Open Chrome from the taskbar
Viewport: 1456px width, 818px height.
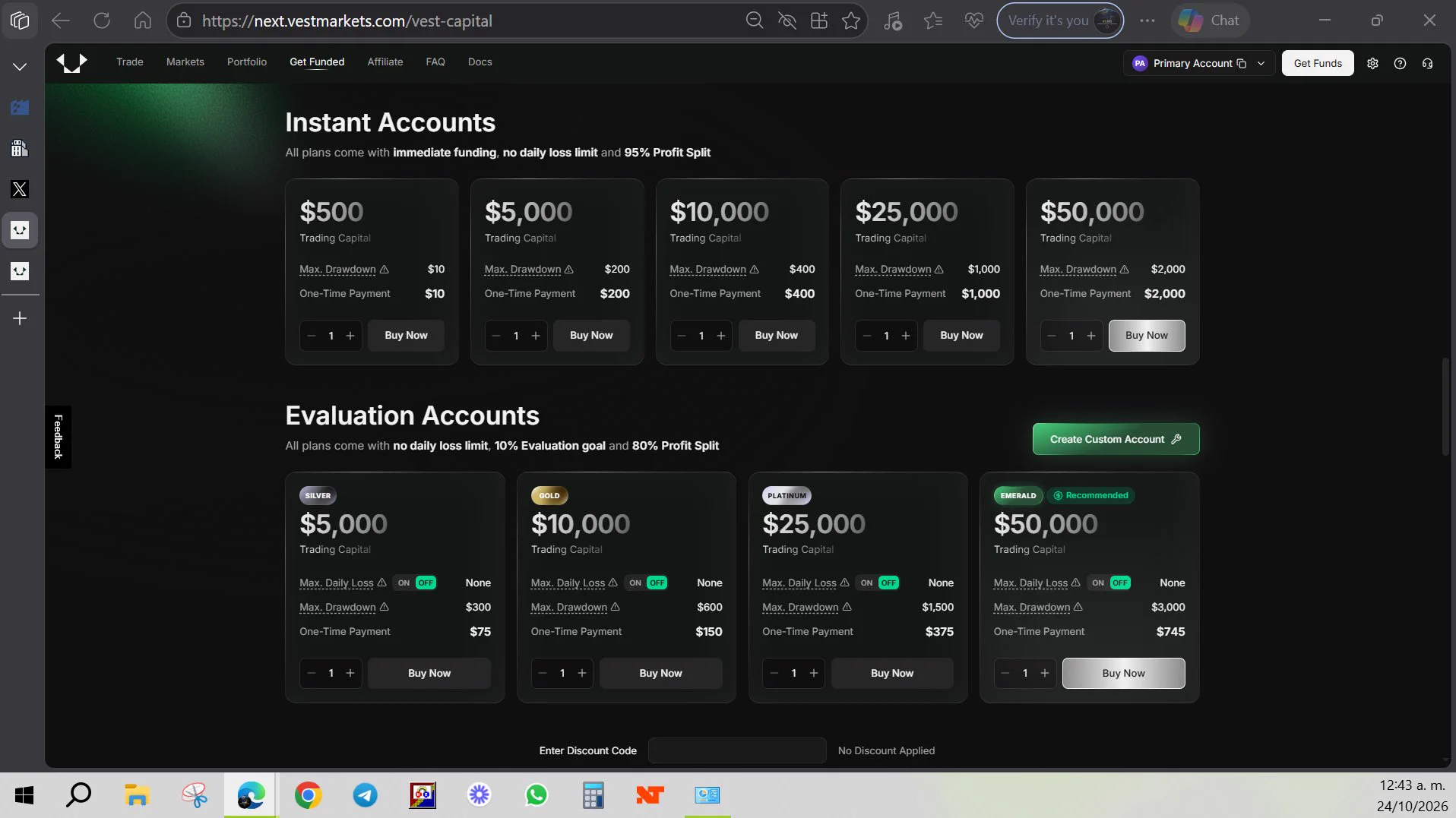coord(308,795)
